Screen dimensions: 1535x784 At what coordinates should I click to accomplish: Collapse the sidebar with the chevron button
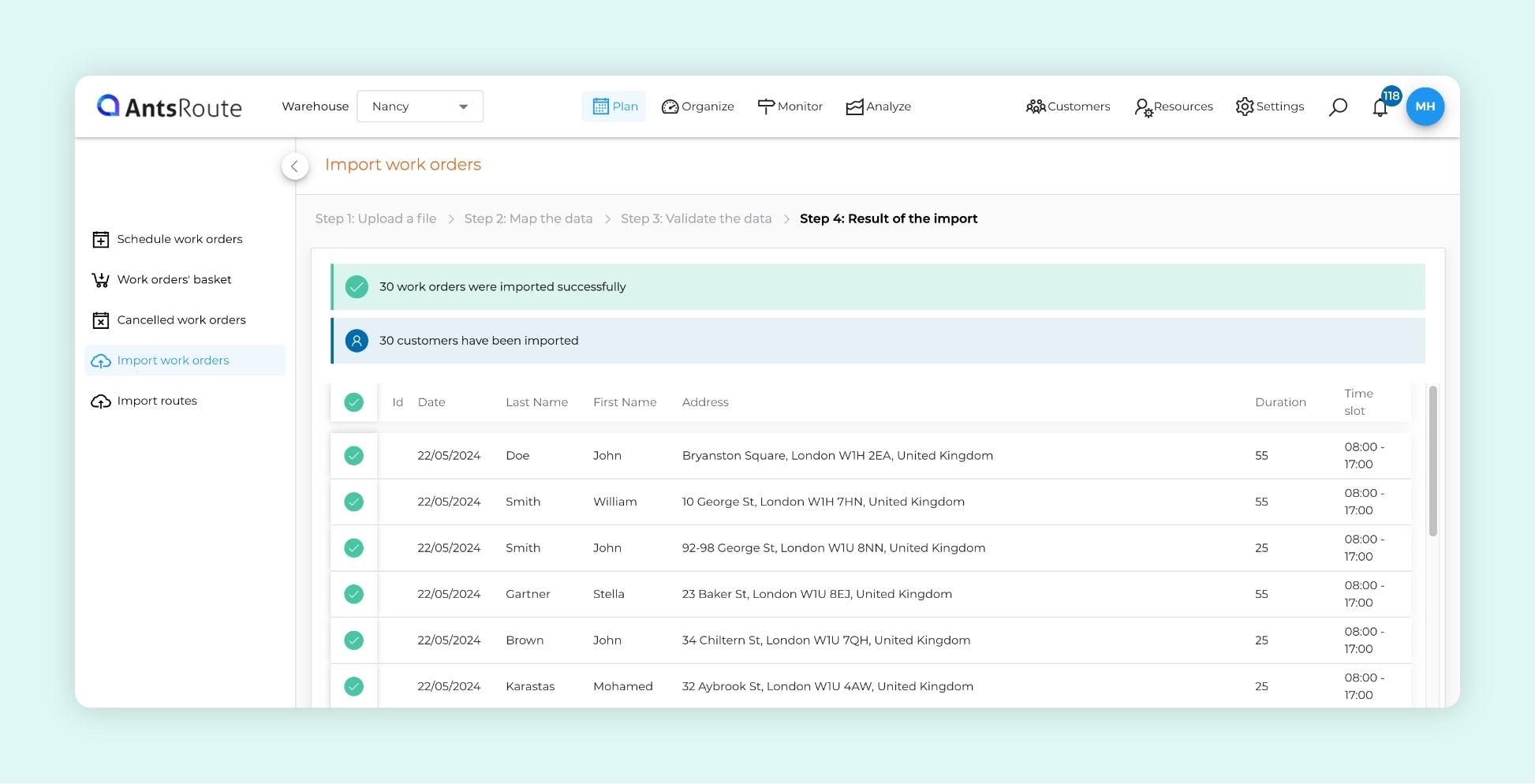pos(294,166)
